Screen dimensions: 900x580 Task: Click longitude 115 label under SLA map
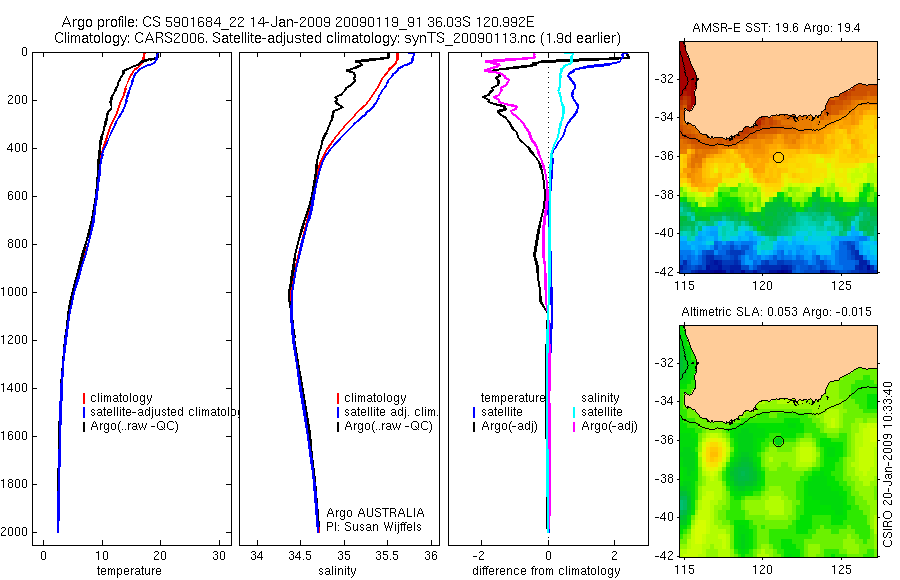684,570
